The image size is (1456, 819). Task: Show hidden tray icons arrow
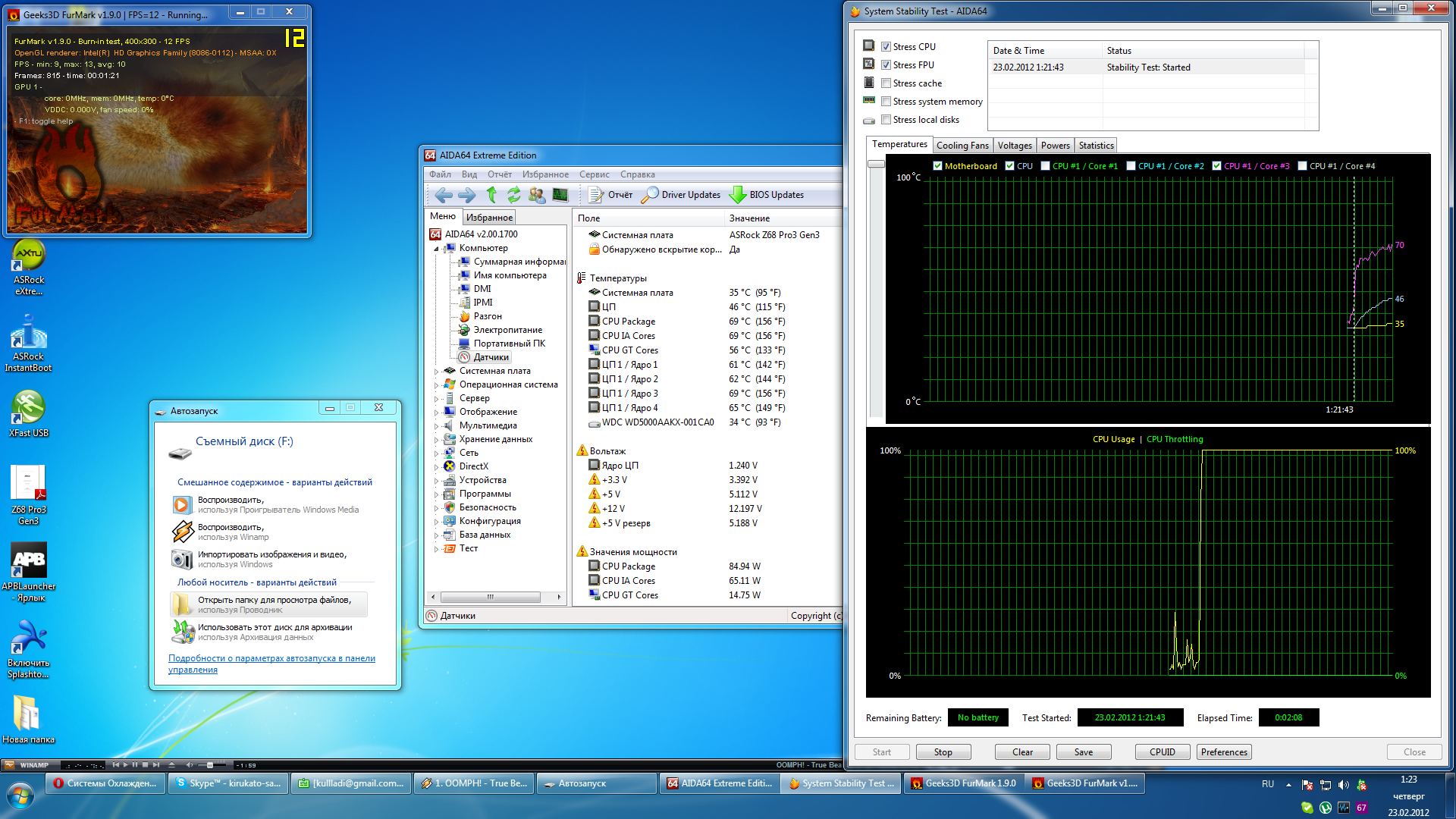pos(1288,785)
